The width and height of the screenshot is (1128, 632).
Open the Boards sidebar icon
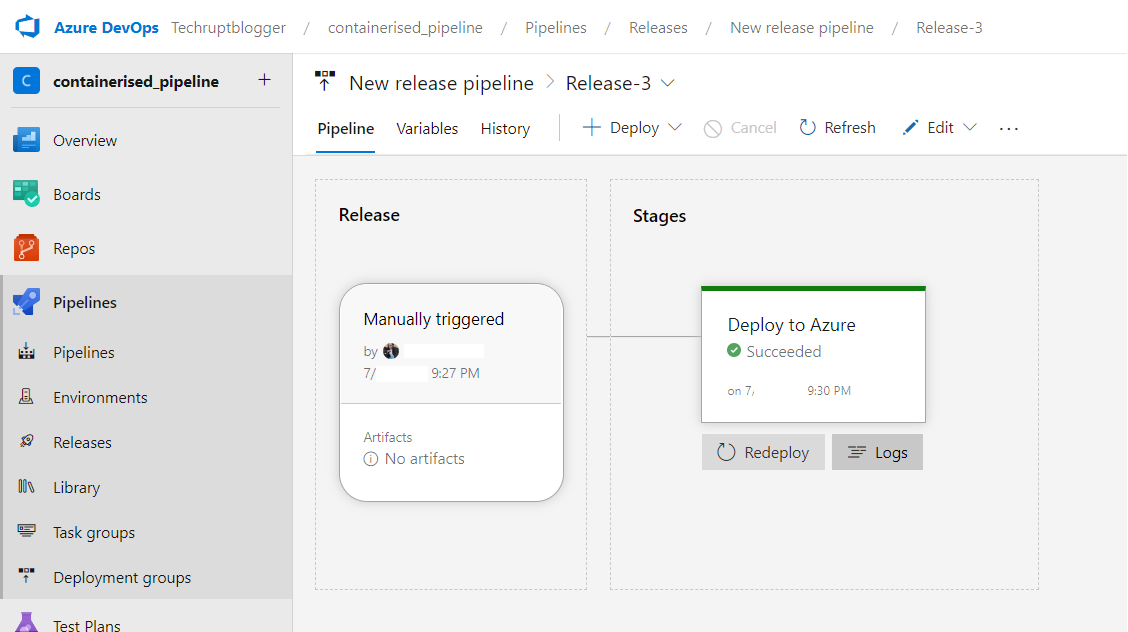click(x=26, y=194)
